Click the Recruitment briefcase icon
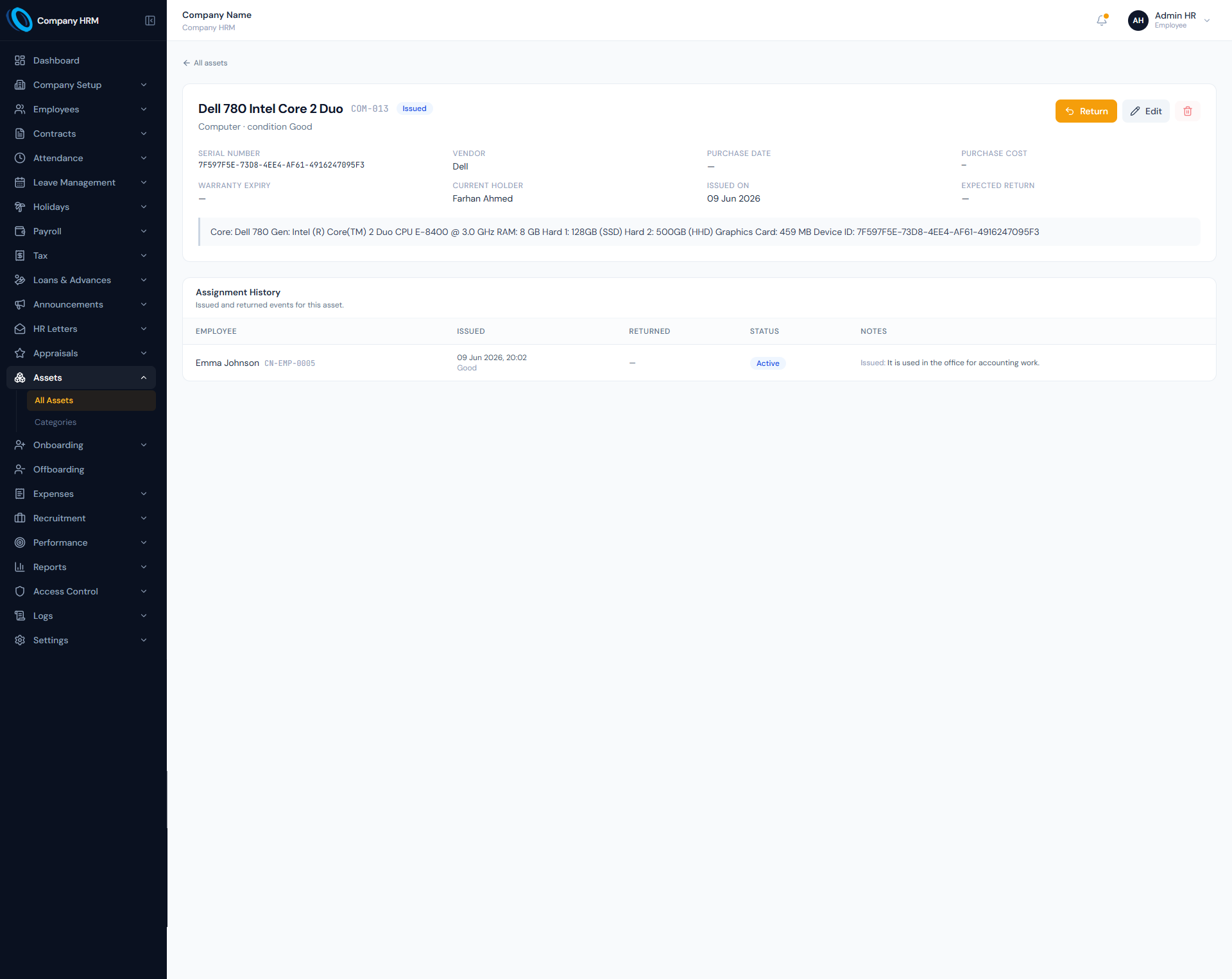The image size is (1232, 979). pos(20,518)
